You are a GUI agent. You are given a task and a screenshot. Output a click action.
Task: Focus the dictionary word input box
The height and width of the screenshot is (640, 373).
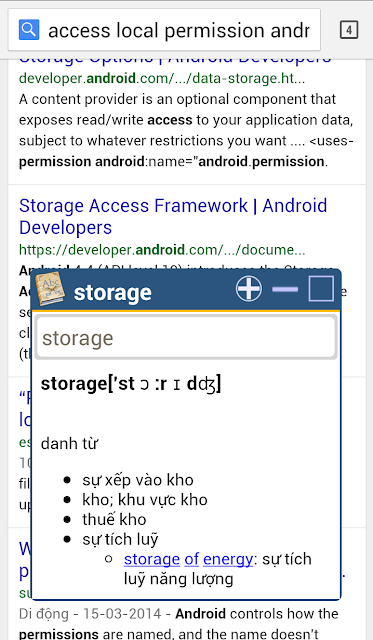point(186,338)
